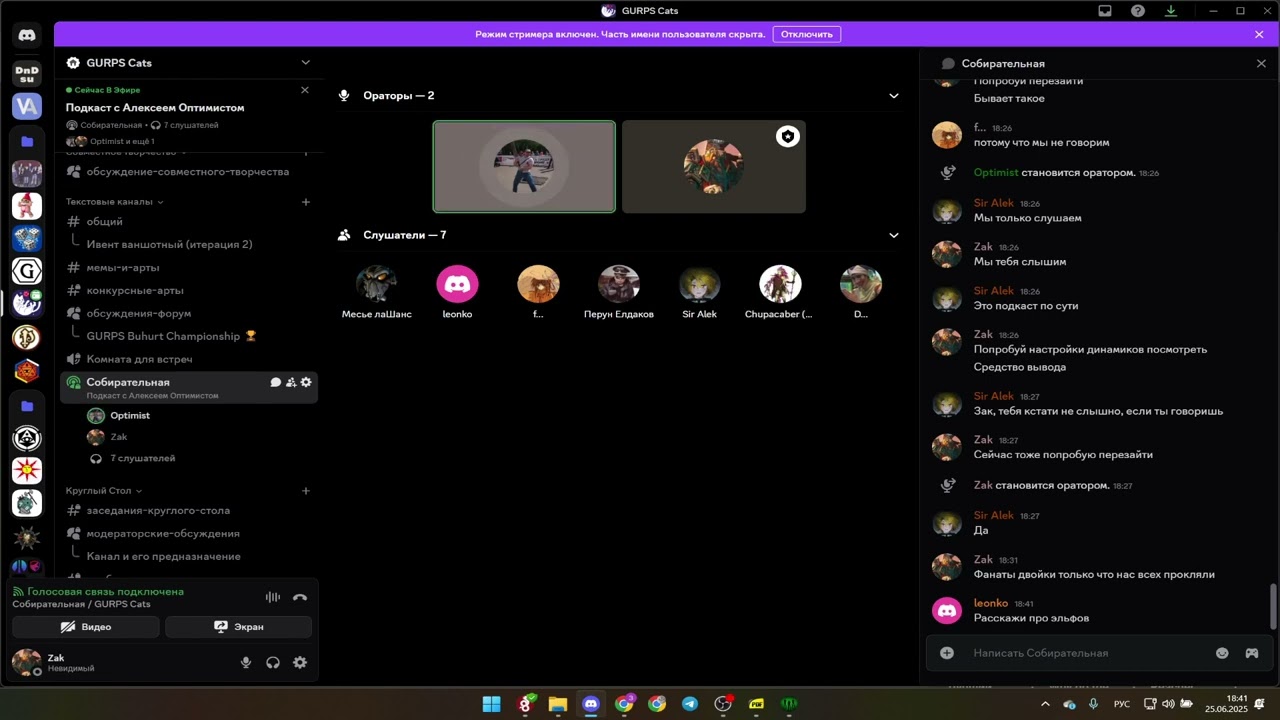Viewport: 1280px width, 720px height.
Task: Collapse the Круглый Стол category
Action: [x=104, y=491]
